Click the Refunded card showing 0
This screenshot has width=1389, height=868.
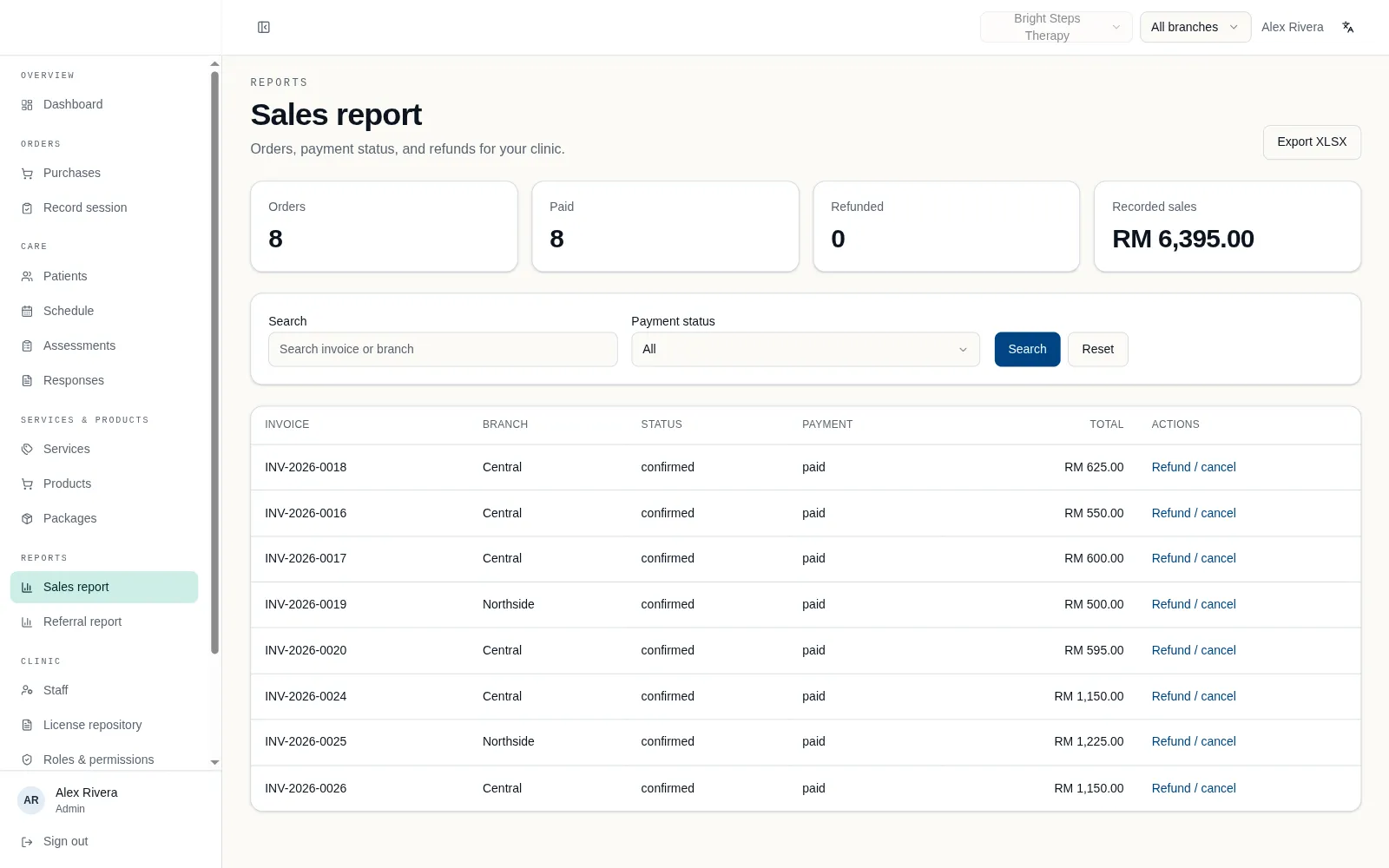tap(946, 227)
